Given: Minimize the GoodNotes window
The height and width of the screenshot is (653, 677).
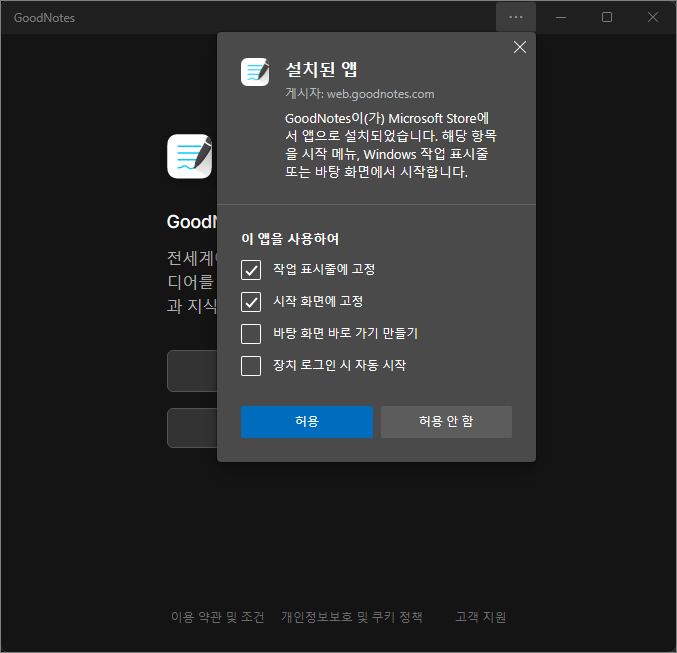Looking at the screenshot, I should pyautogui.click(x=561, y=17).
